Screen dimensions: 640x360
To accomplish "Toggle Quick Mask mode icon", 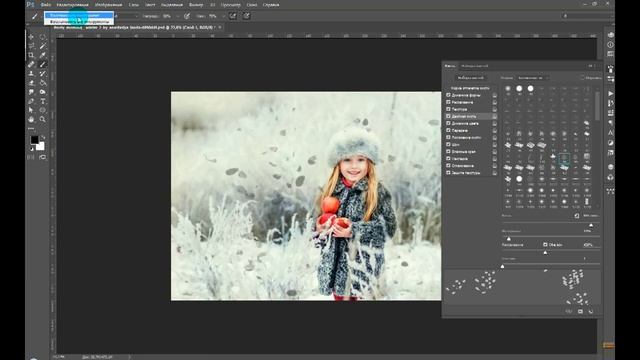I will click(31, 157).
